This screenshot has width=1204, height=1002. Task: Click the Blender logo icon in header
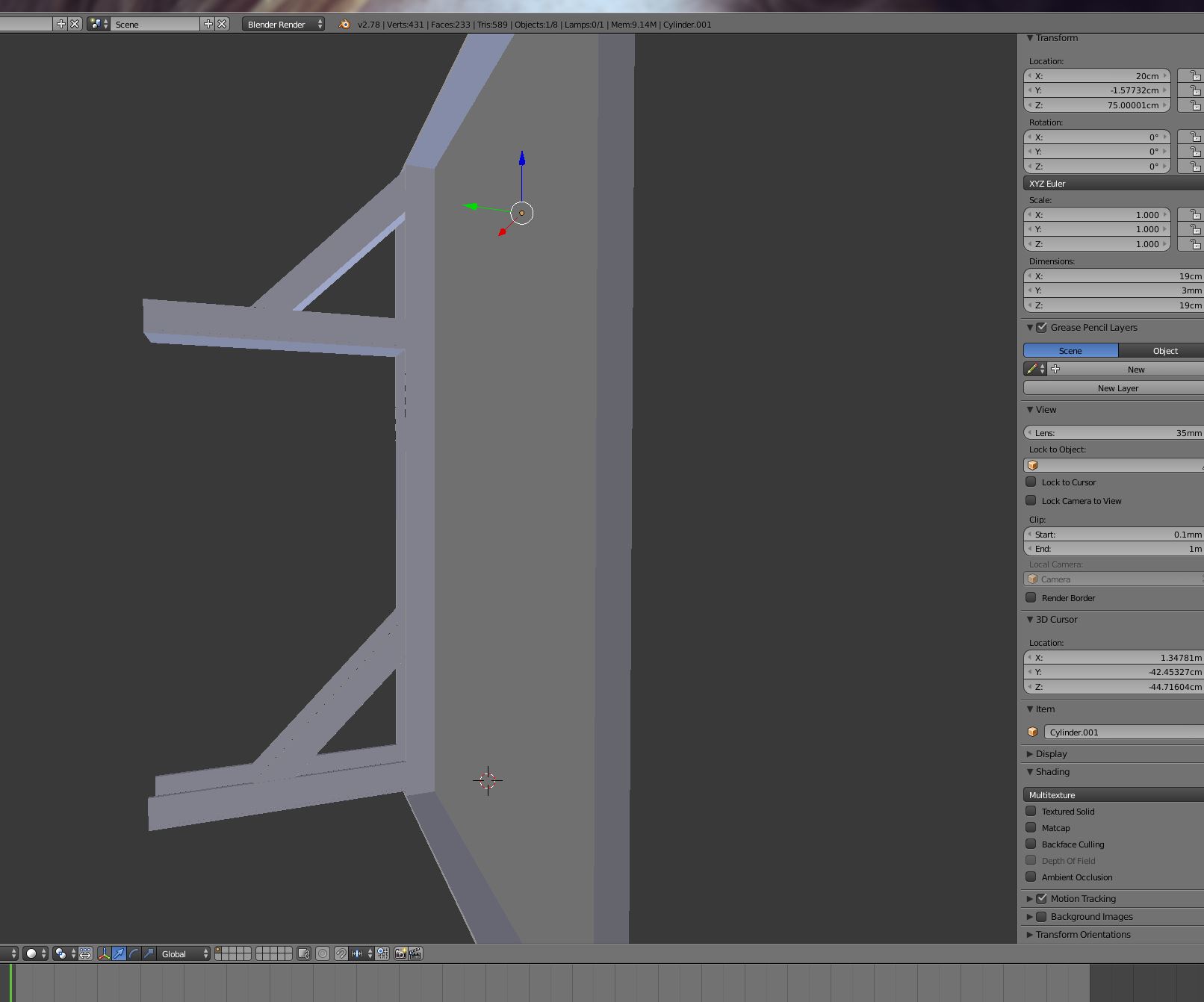[x=344, y=24]
